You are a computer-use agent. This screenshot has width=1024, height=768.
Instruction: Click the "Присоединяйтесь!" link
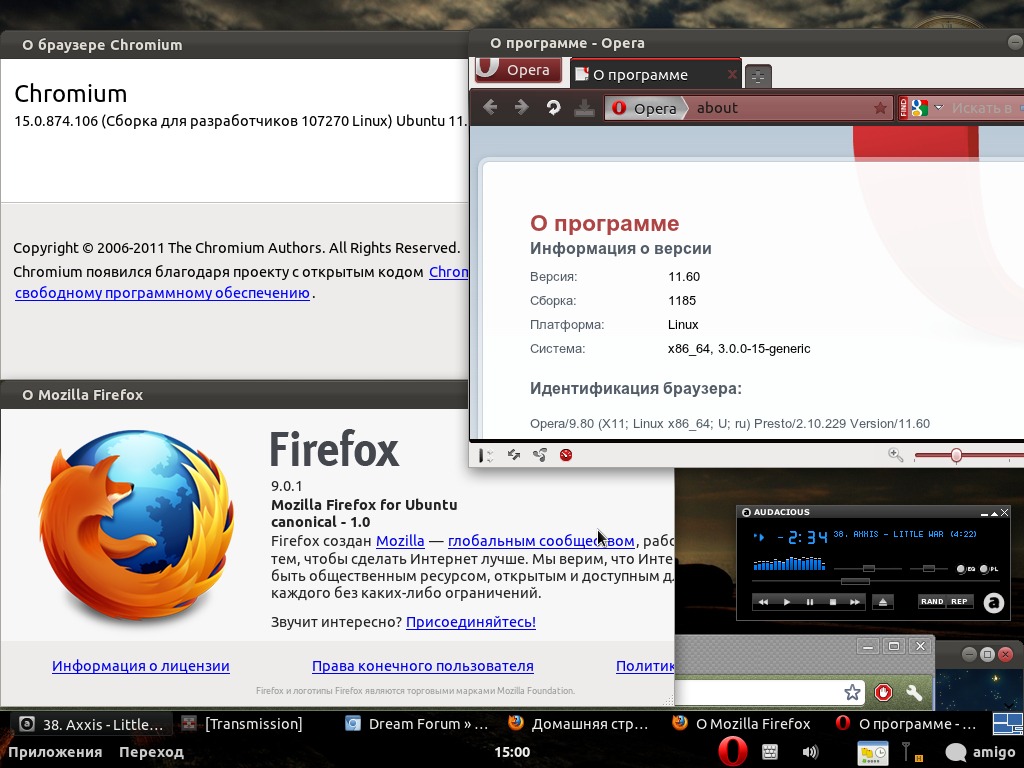point(471,622)
